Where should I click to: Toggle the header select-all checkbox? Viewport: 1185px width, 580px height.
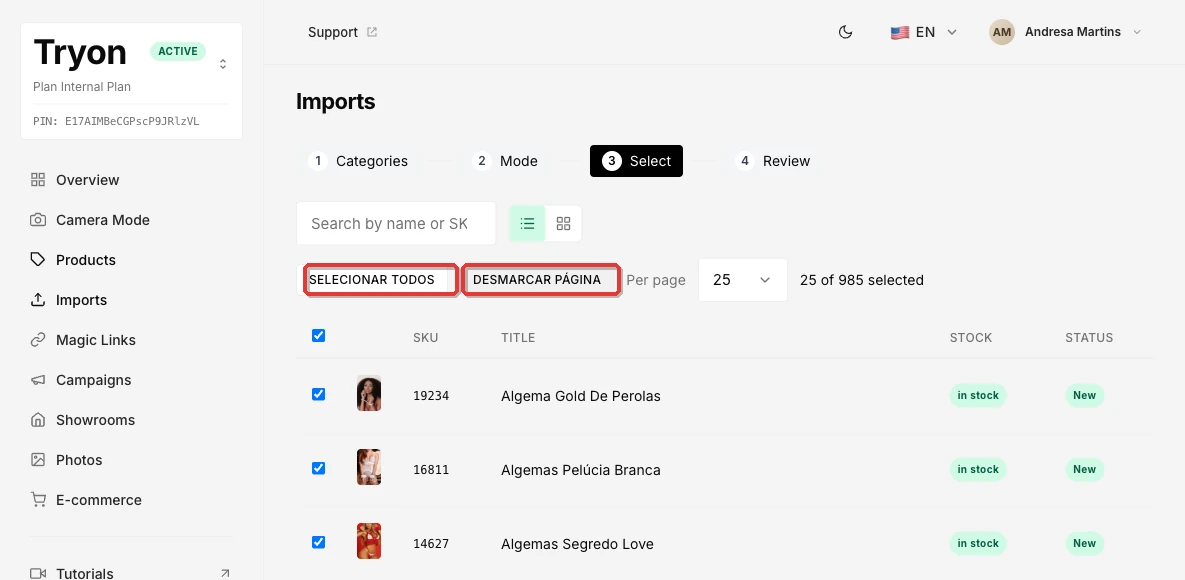coord(318,336)
